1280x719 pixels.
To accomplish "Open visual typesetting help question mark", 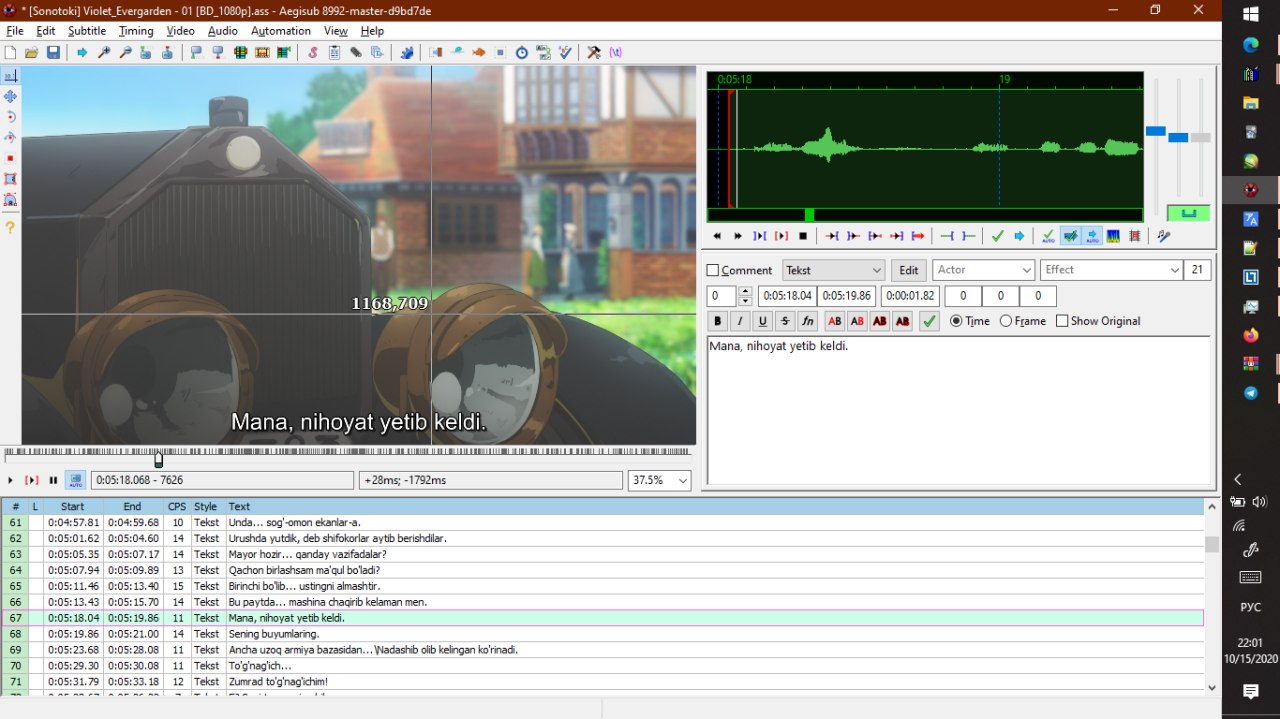I will (x=10, y=227).
